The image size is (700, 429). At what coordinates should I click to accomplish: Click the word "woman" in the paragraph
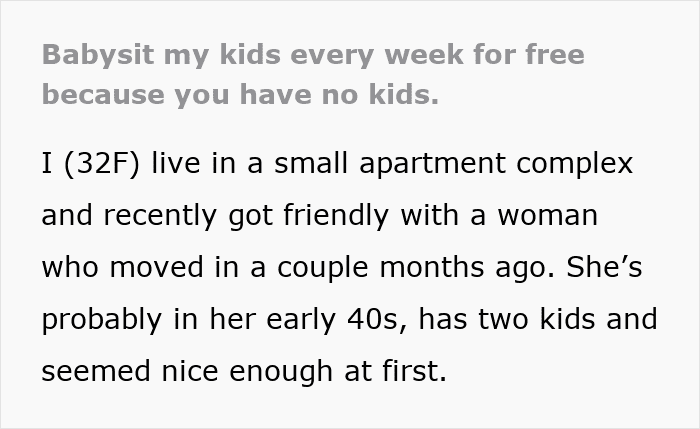pos(547,215)
